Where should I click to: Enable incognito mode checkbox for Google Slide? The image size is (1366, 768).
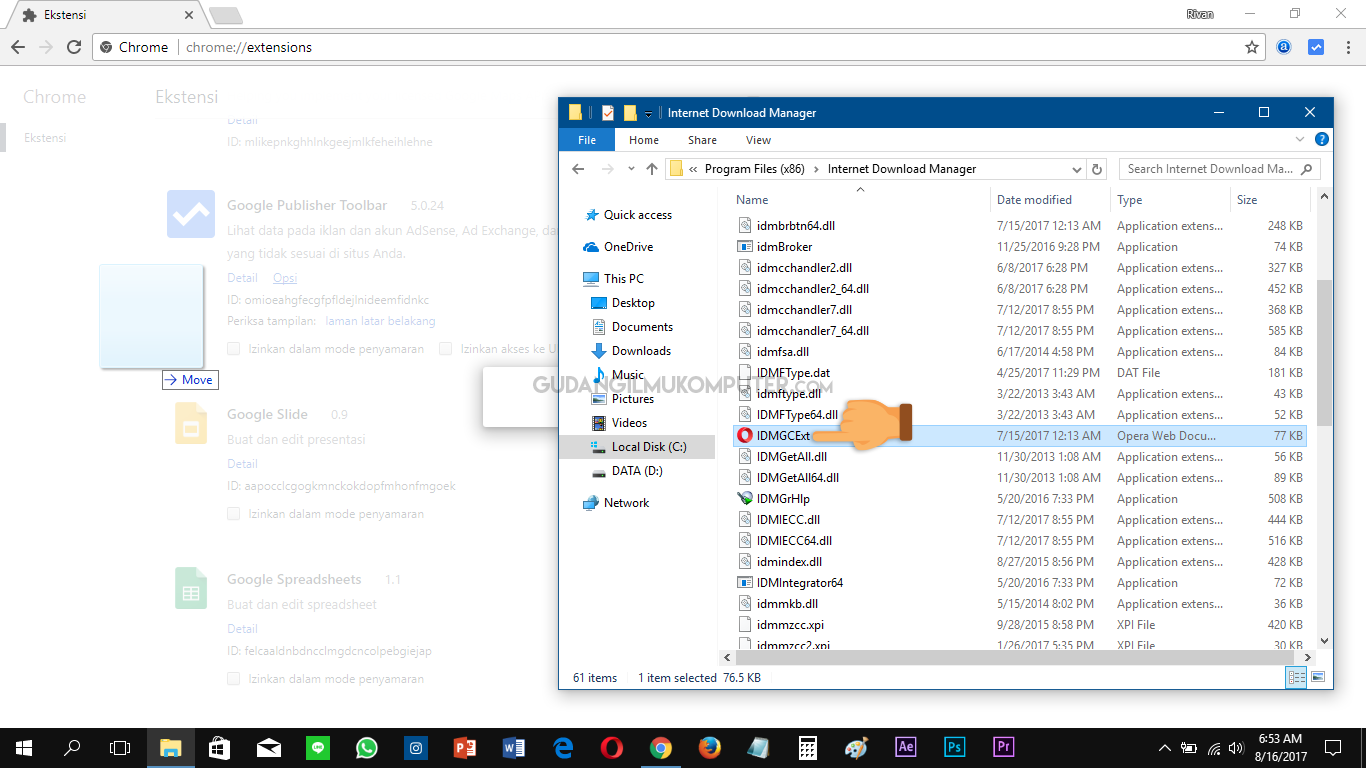(x=233, y=514)
